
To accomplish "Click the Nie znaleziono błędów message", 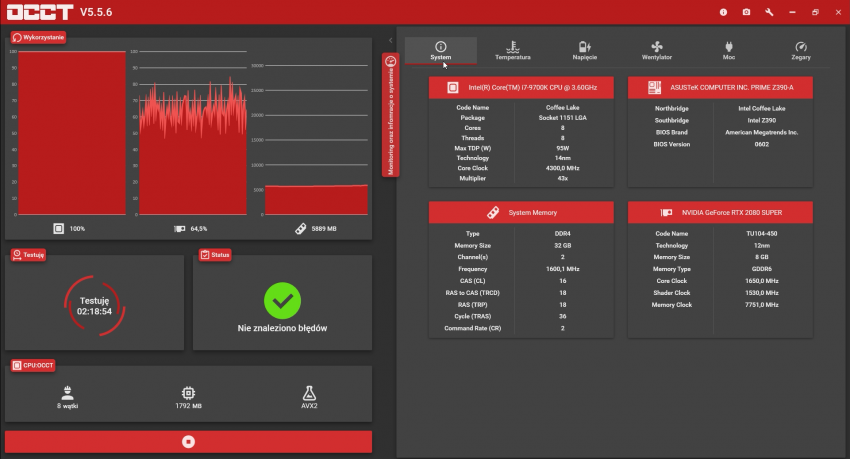I will 282,328.
